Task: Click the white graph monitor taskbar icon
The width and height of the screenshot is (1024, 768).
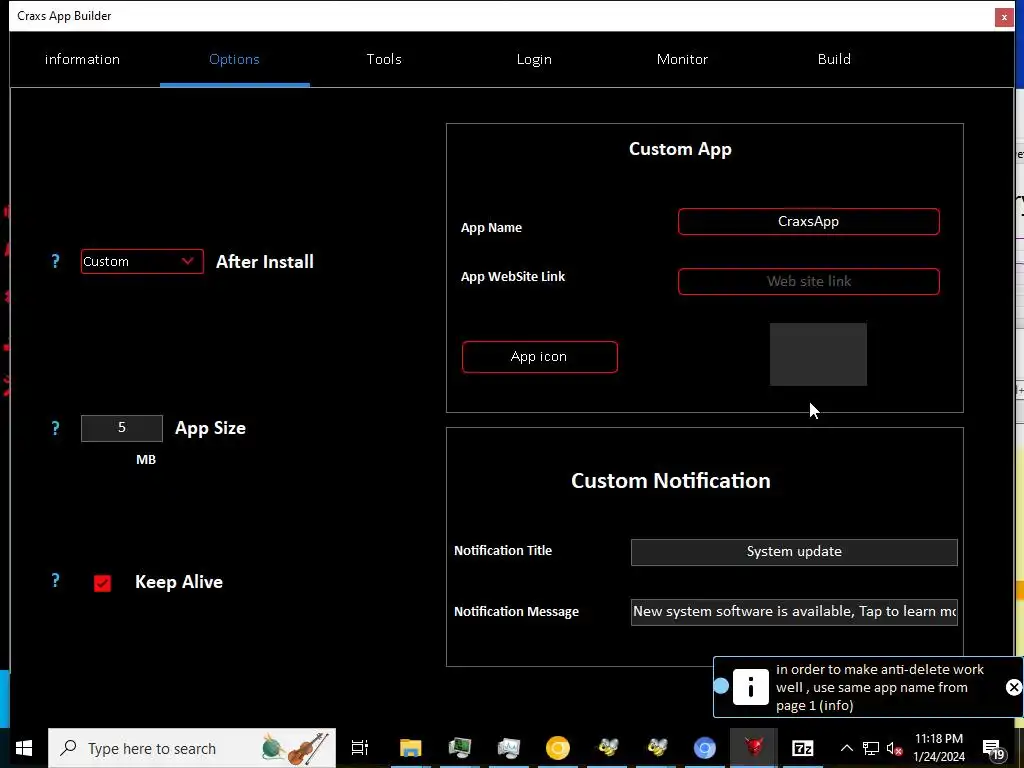Action: [509, 748]
